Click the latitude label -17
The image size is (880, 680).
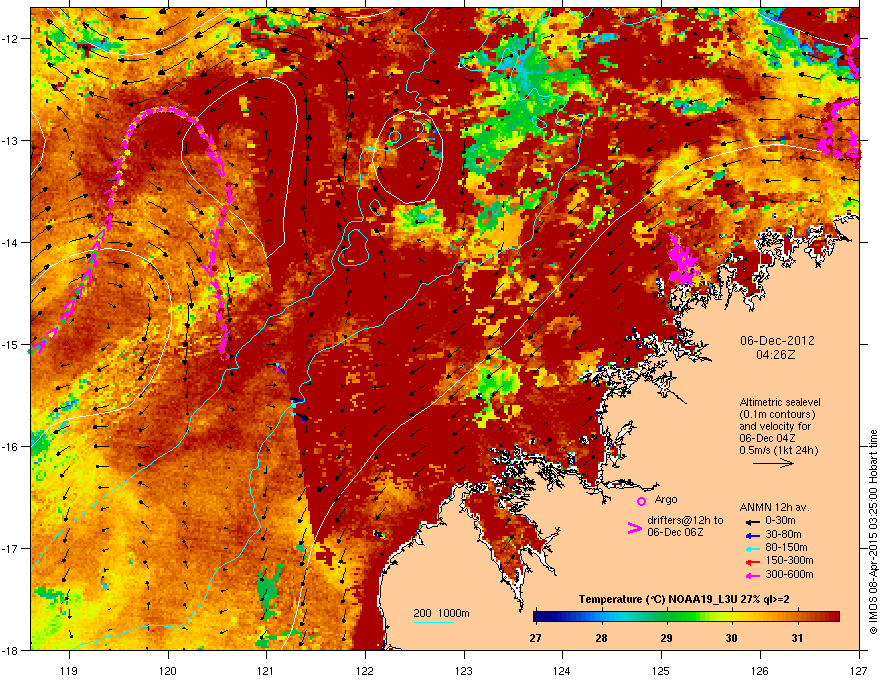[x=12, y=548]
